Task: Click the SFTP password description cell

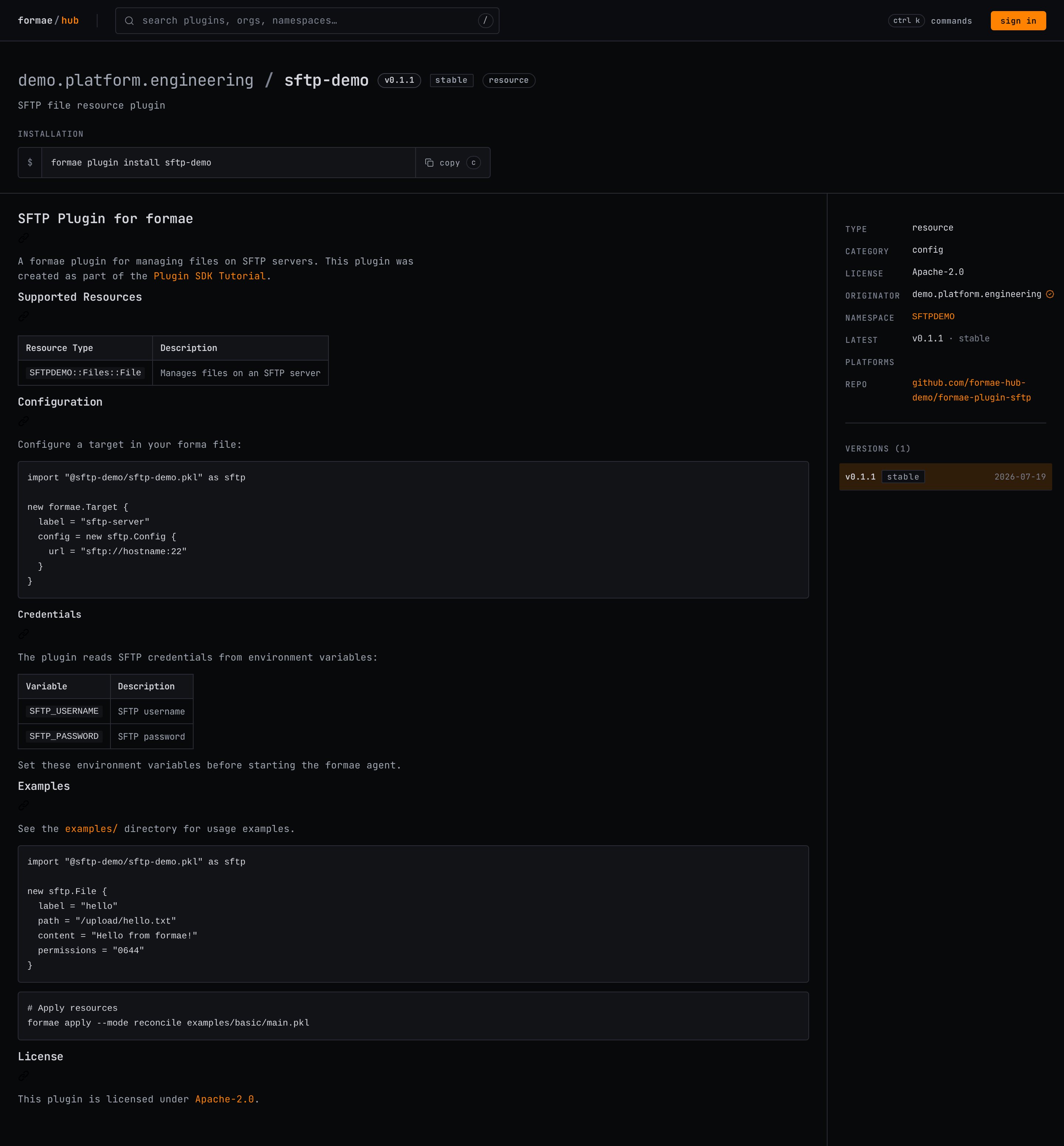Action: [x=151, y=737]
